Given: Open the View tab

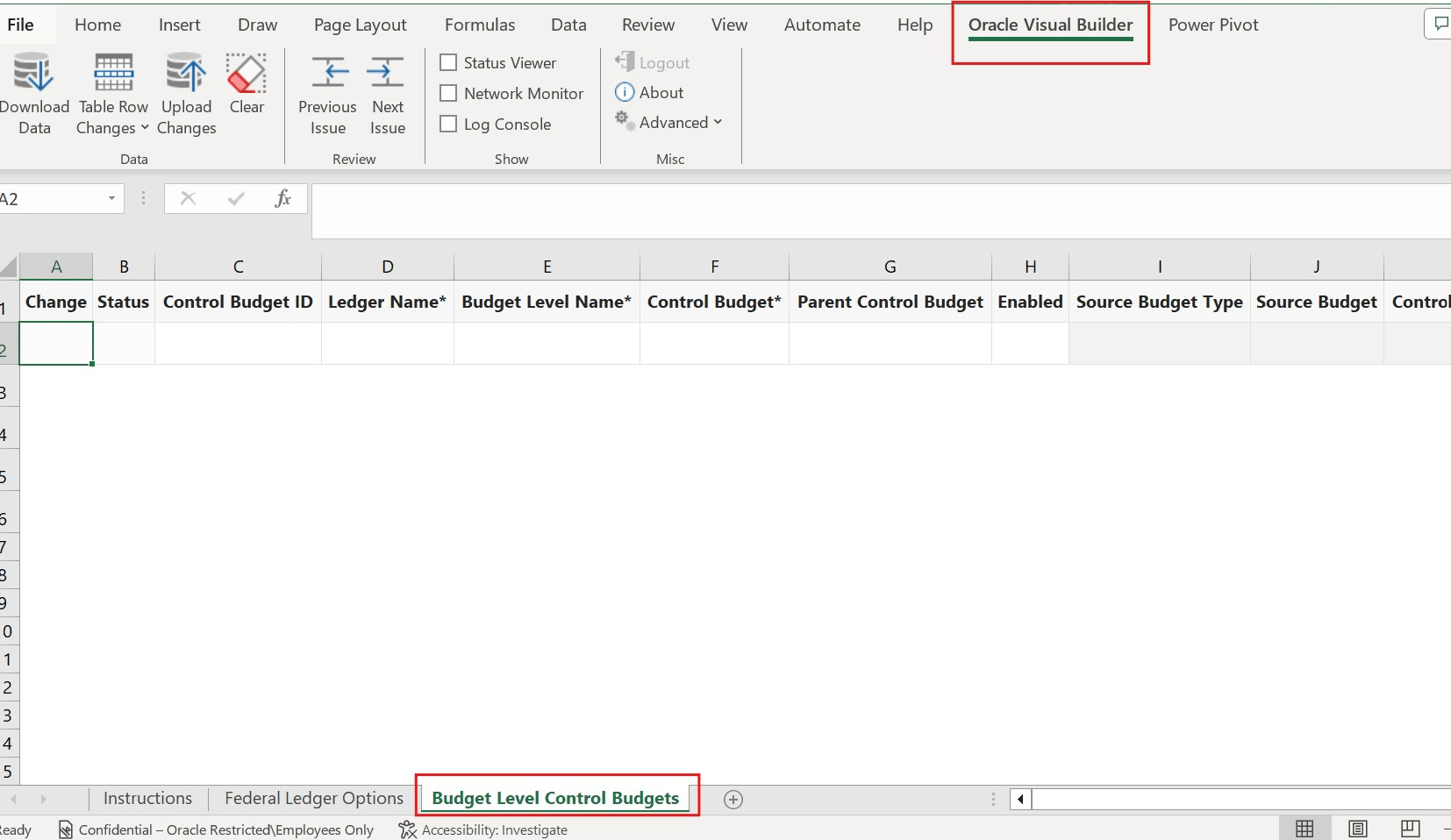Looking at the screenshot, I should pos(729,25).
